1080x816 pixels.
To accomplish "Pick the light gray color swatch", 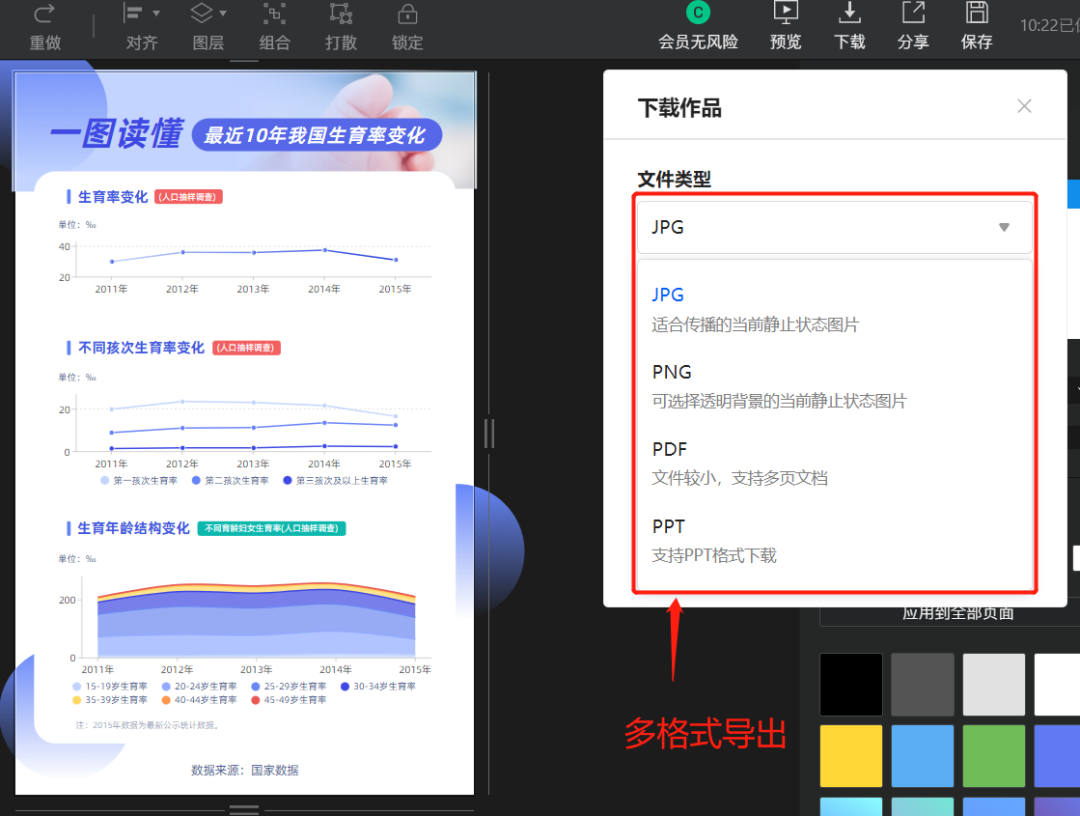I will [994, 684].
